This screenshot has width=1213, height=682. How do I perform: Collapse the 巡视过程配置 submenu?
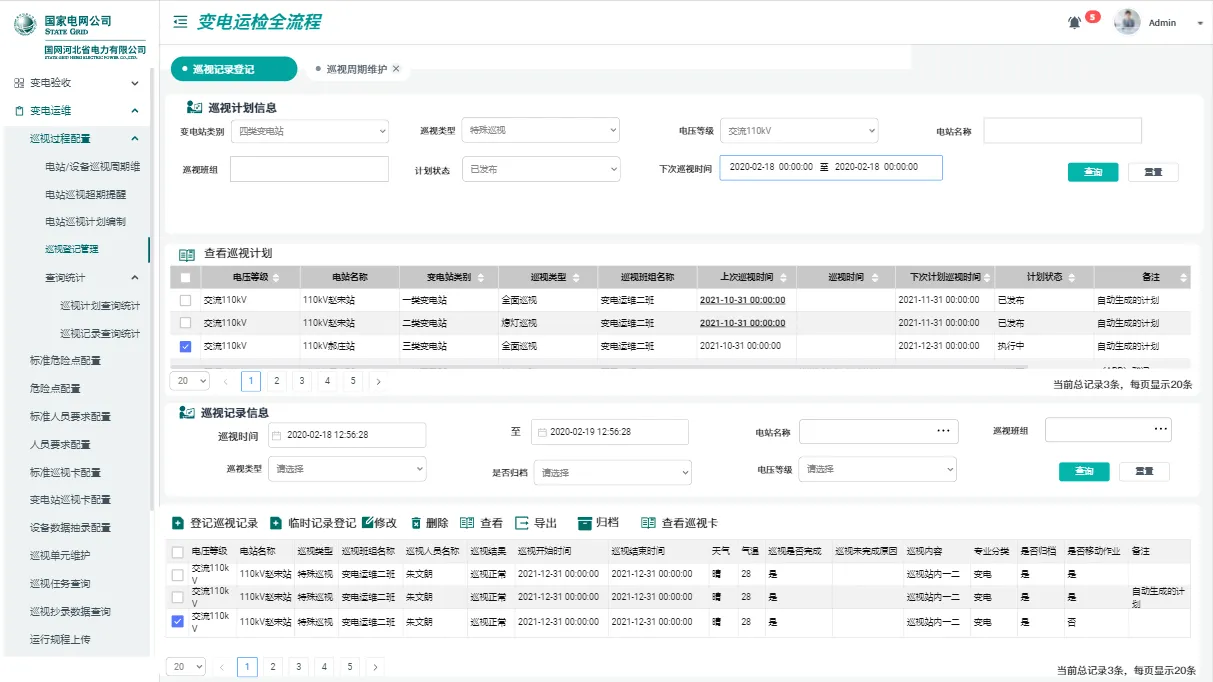[135, 138]
